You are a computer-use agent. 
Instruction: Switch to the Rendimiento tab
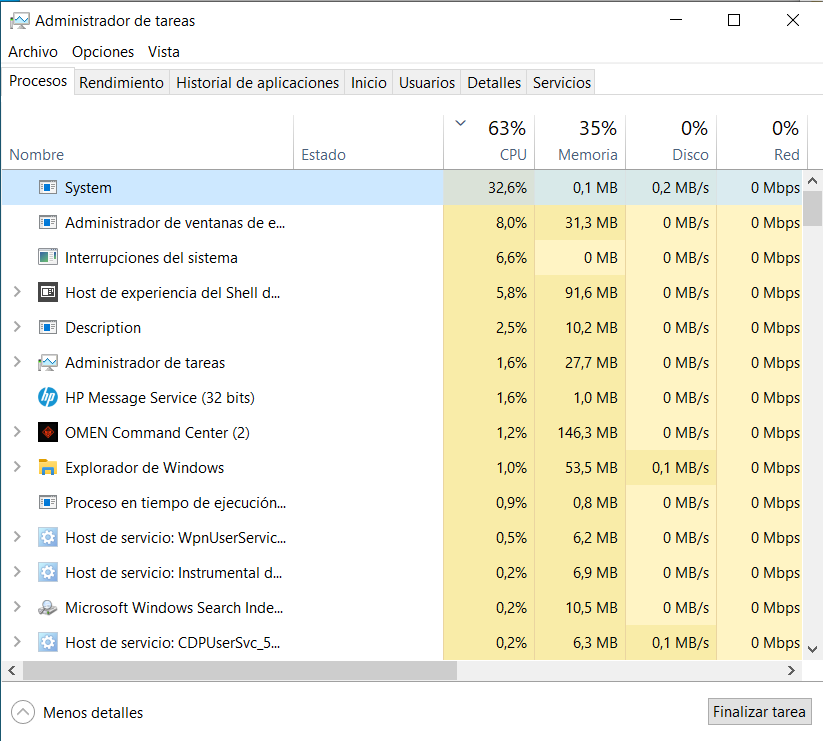pos(121,82)
